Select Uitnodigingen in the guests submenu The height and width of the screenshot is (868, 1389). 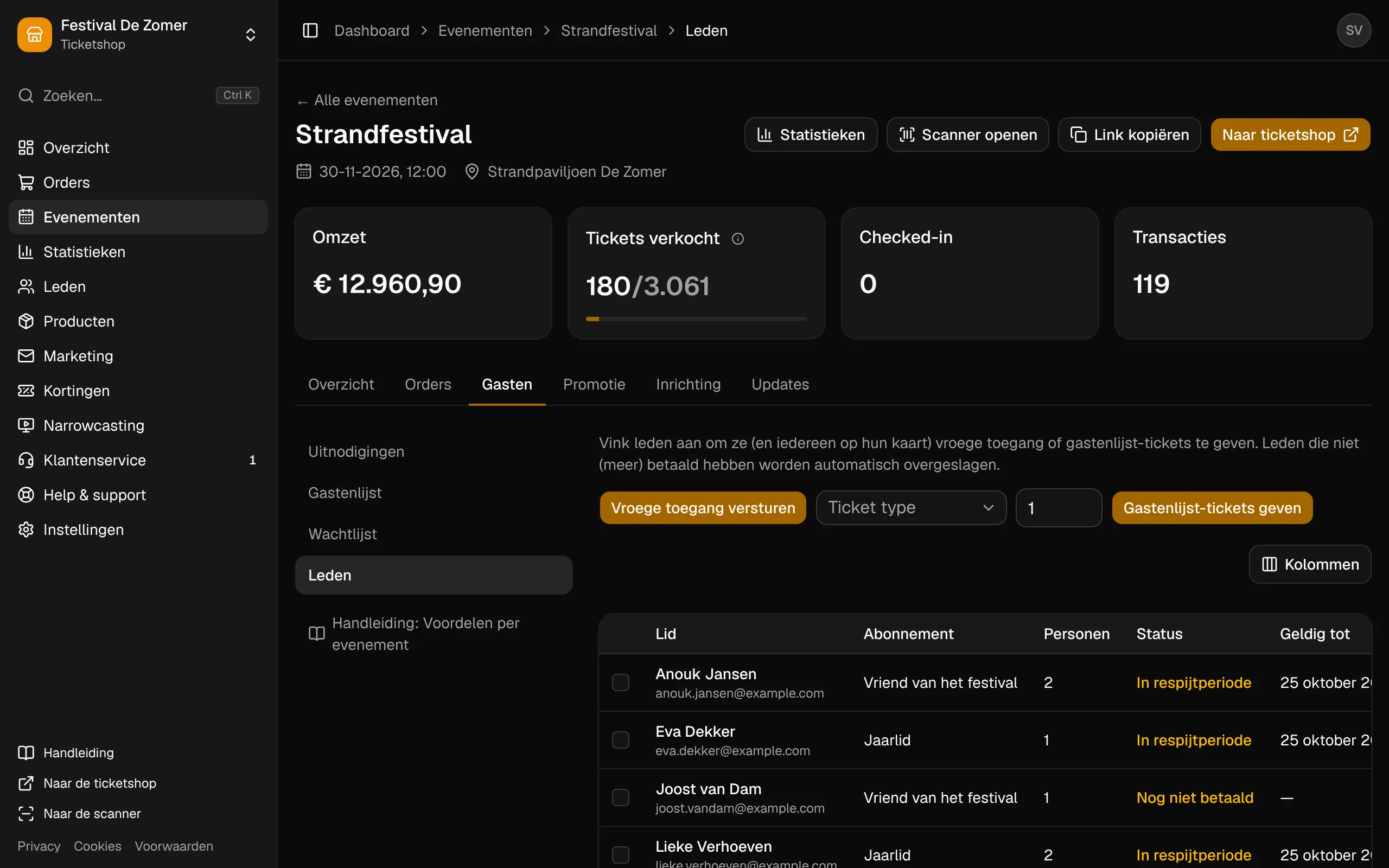tap(434, 452)
